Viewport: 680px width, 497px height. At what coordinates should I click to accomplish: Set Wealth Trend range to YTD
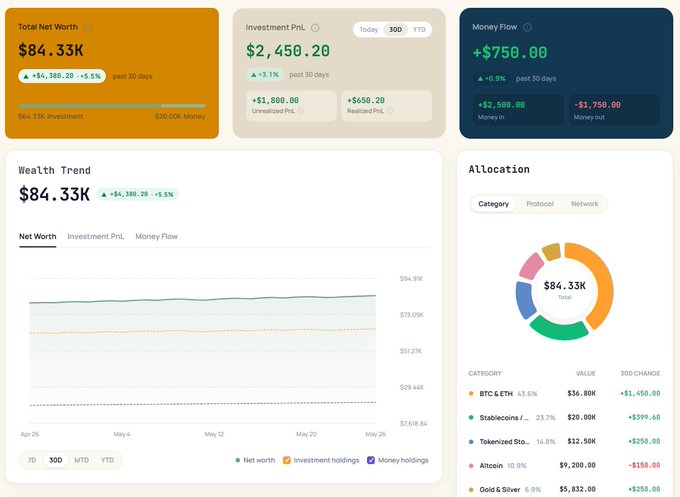(107, 460)
